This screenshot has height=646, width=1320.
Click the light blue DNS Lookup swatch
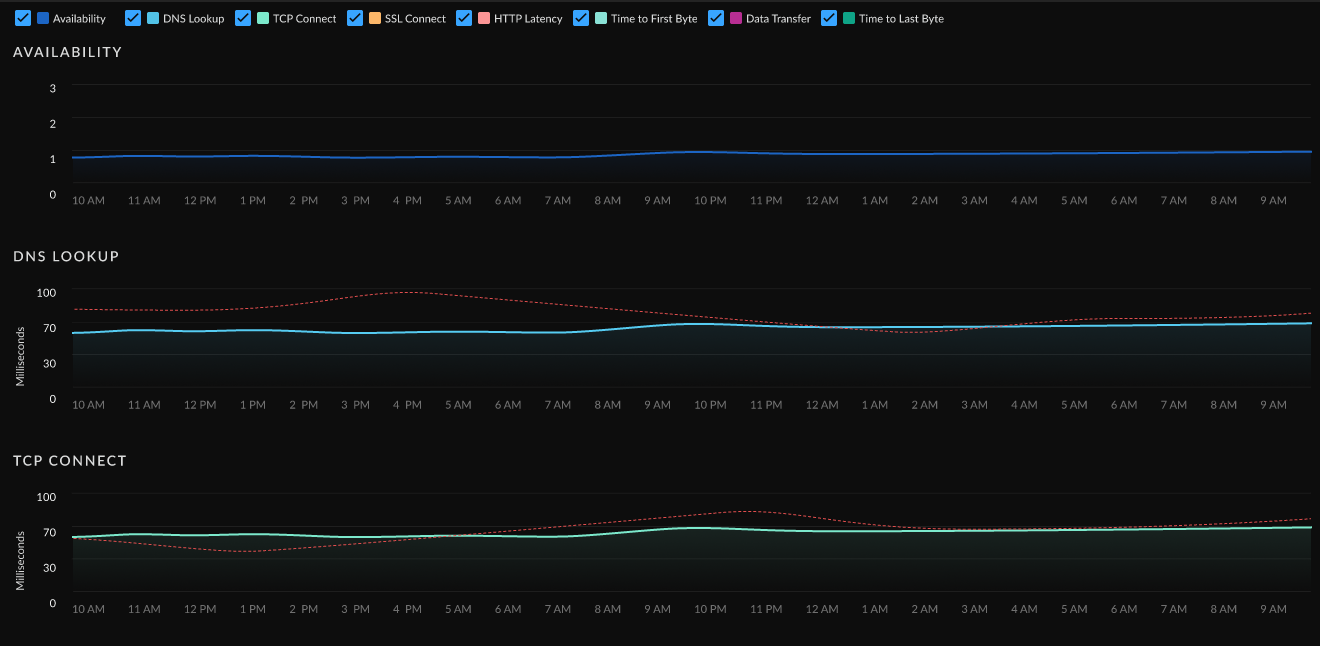pos(153,18)
